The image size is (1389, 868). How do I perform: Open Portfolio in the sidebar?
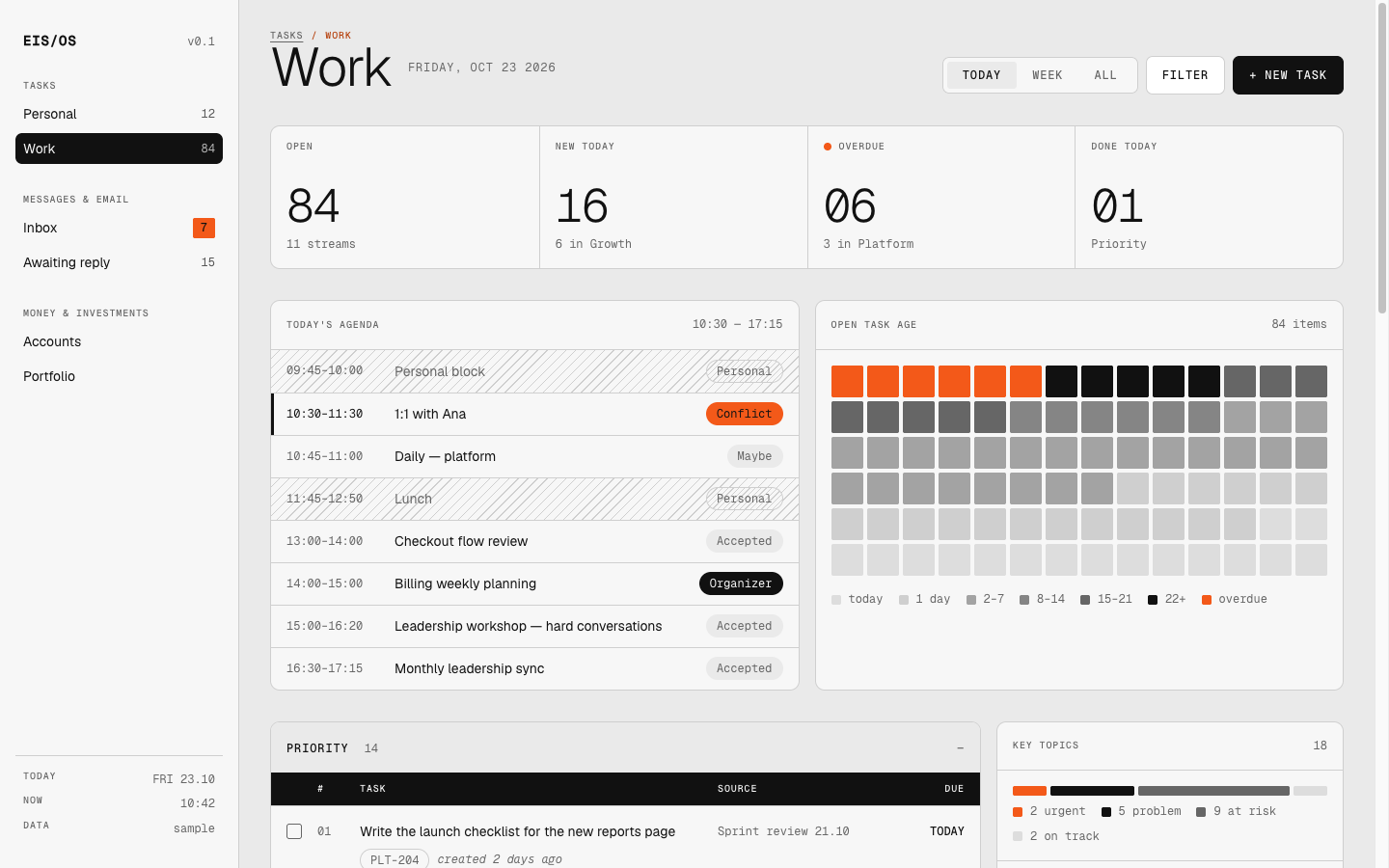[x=119, y=376]
